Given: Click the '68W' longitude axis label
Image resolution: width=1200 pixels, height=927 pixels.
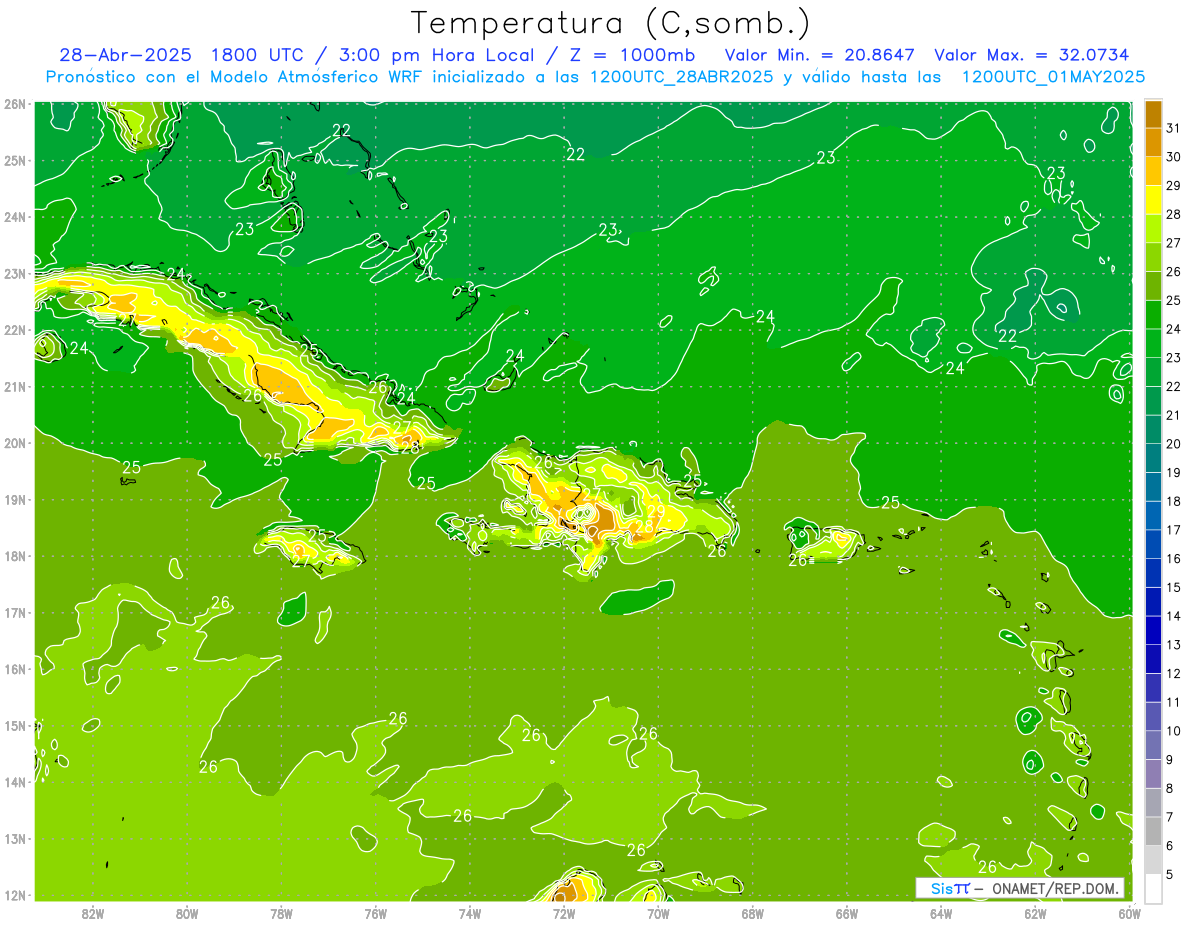Looking at the screenshot, I should click(753, 913).
